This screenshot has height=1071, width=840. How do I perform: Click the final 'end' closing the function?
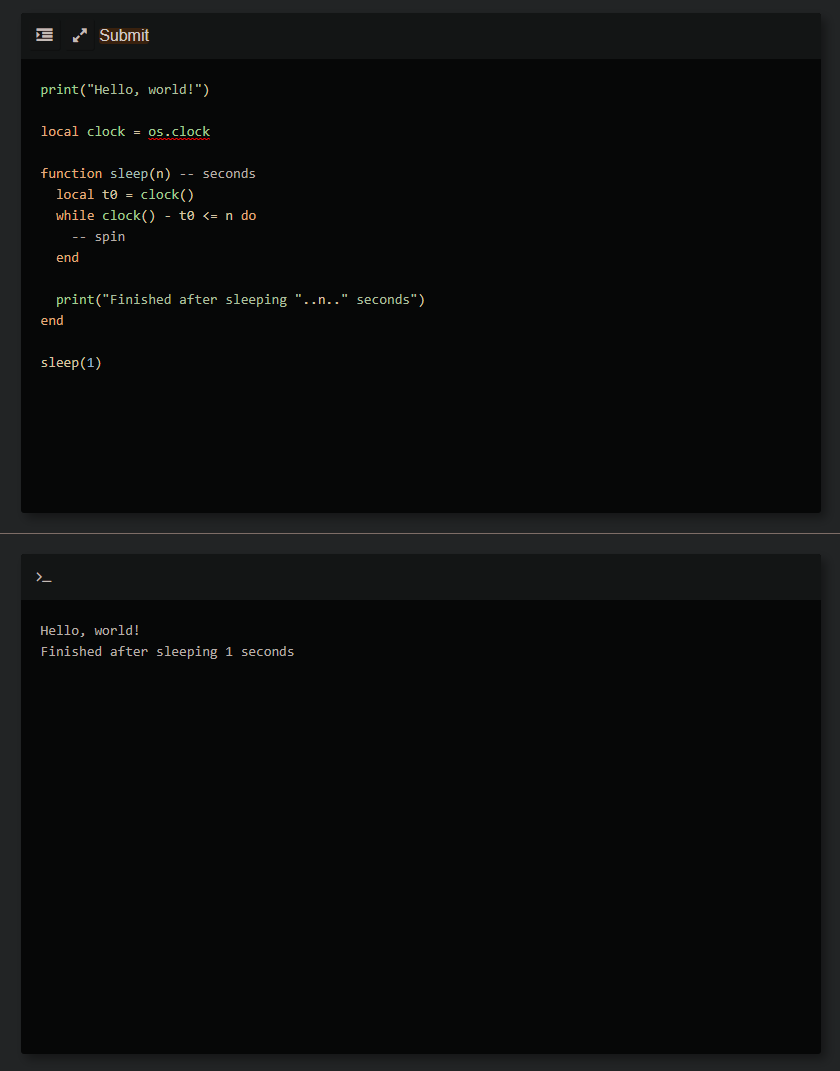pyautogui.click(x=52, y=320)
